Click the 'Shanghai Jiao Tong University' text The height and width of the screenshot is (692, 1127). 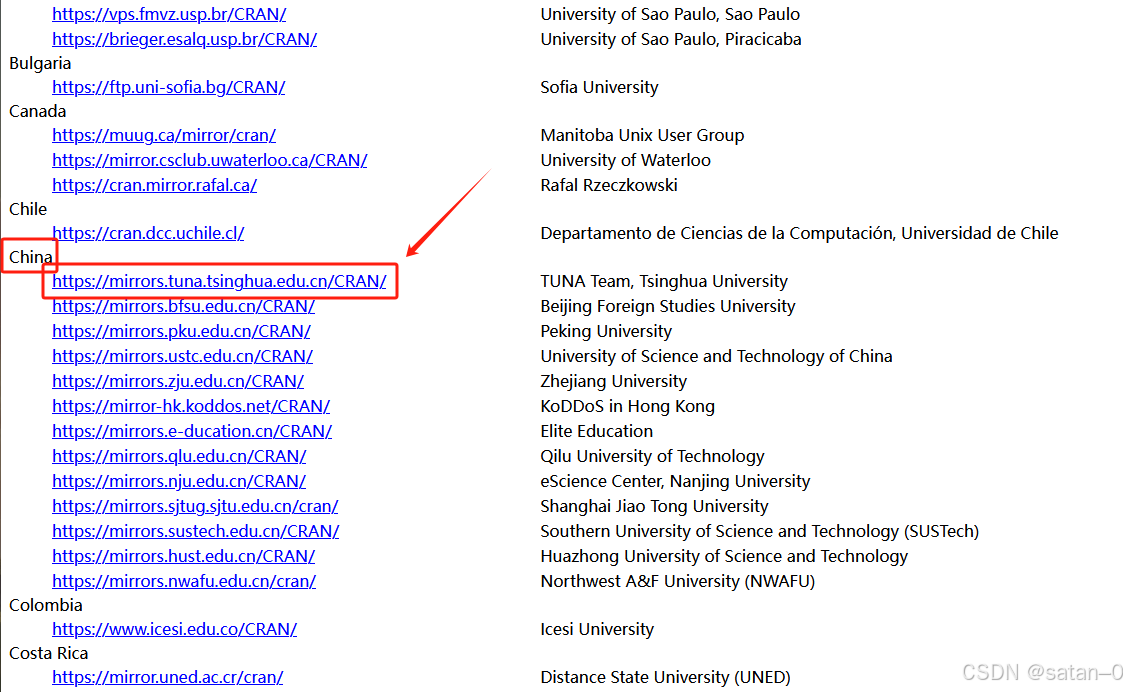click(654, 507)
